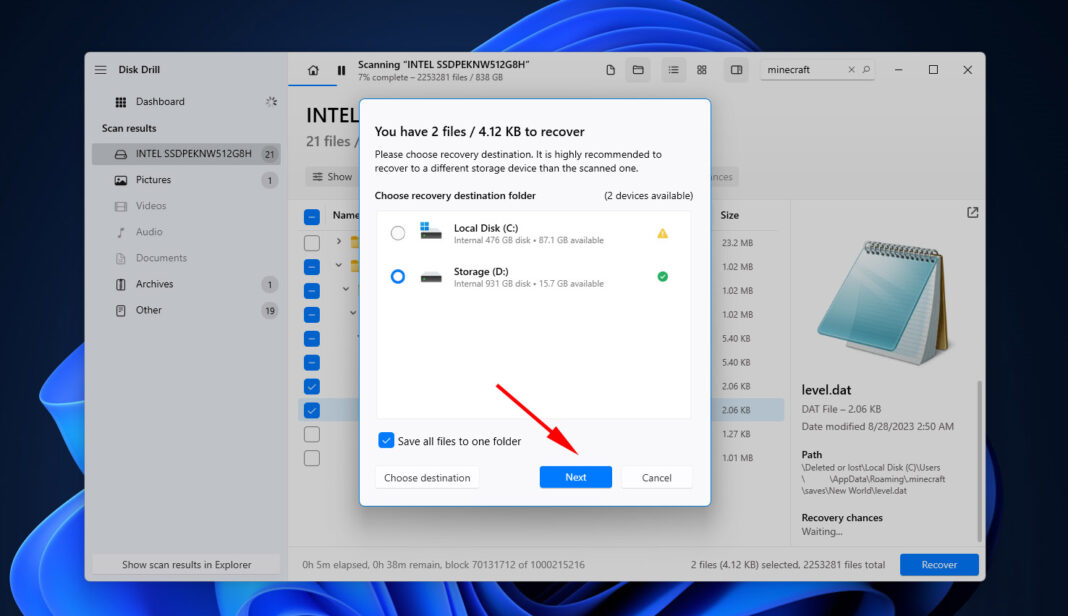Screen dimensions: 1068x616
Task: Click the minecraft search field
Action: tap(805, 70)
